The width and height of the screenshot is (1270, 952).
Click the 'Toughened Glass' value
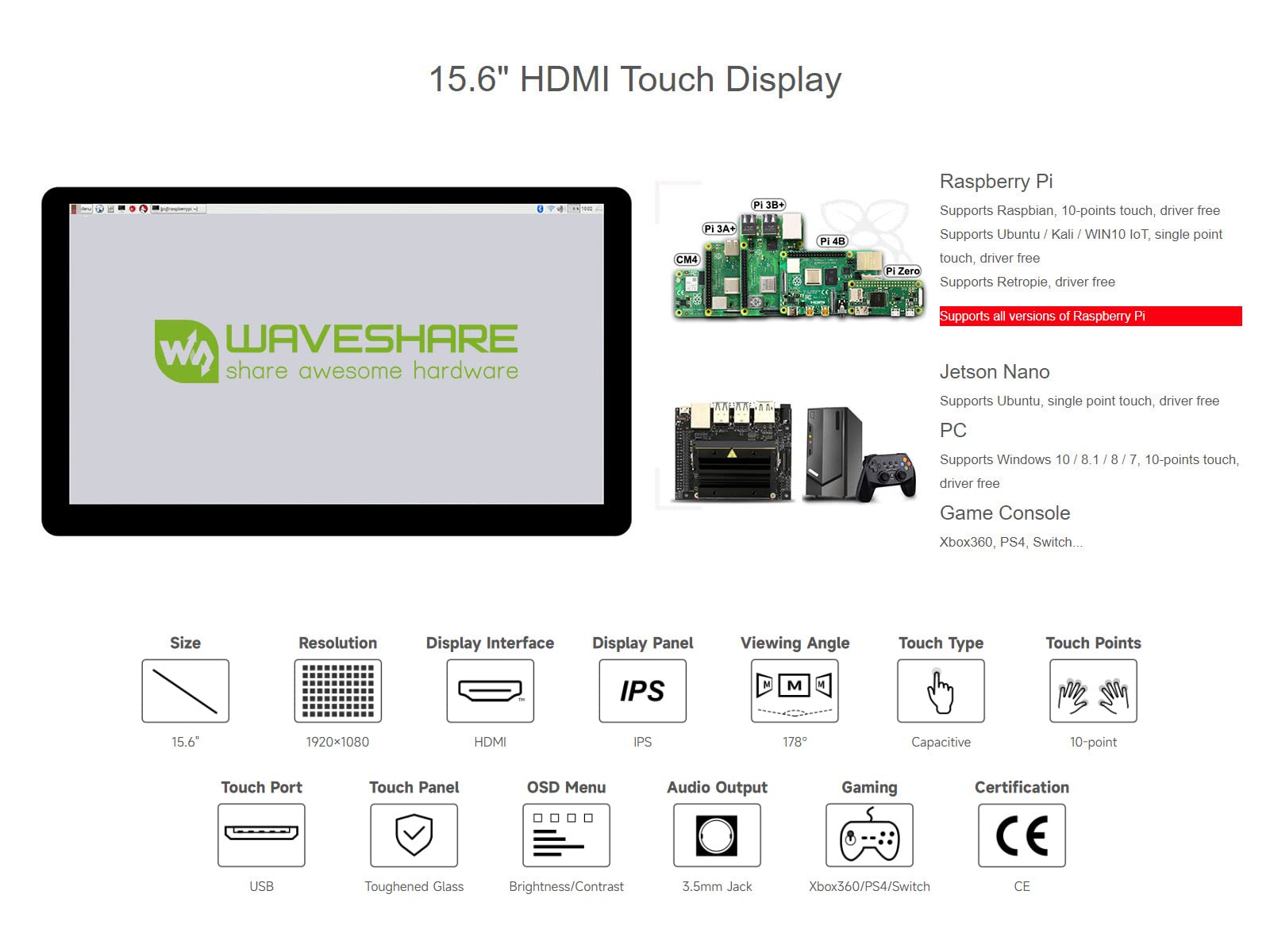[414, 887]
